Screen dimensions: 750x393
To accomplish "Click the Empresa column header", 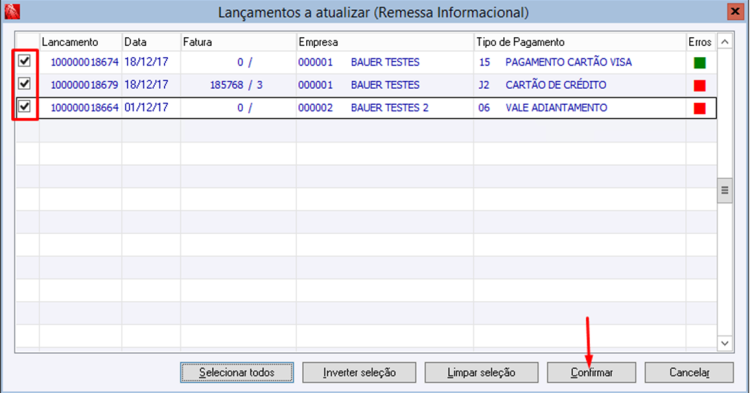I will pyautogui.click(x=385, y=42).
